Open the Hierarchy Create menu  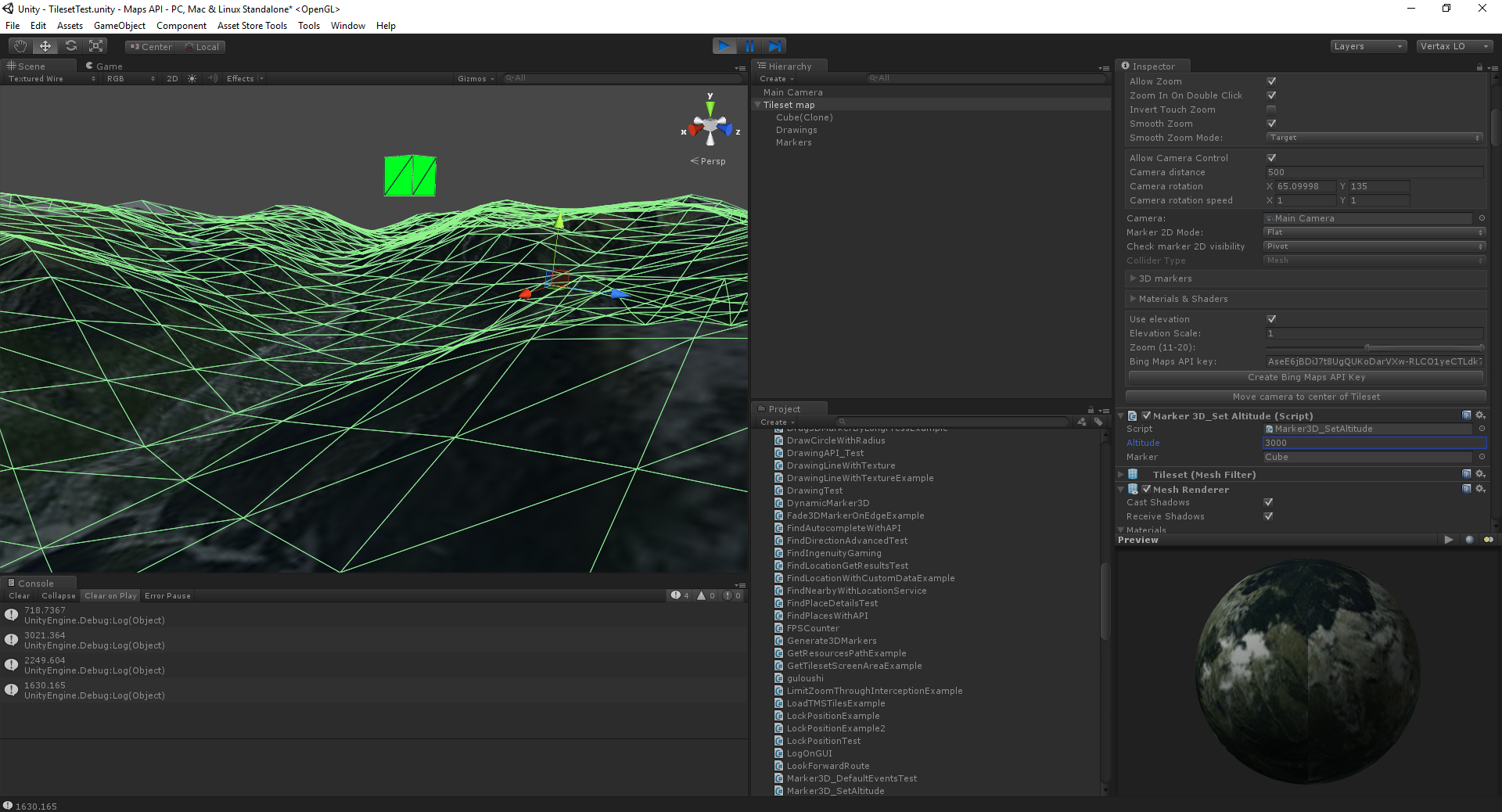[776, 79]
